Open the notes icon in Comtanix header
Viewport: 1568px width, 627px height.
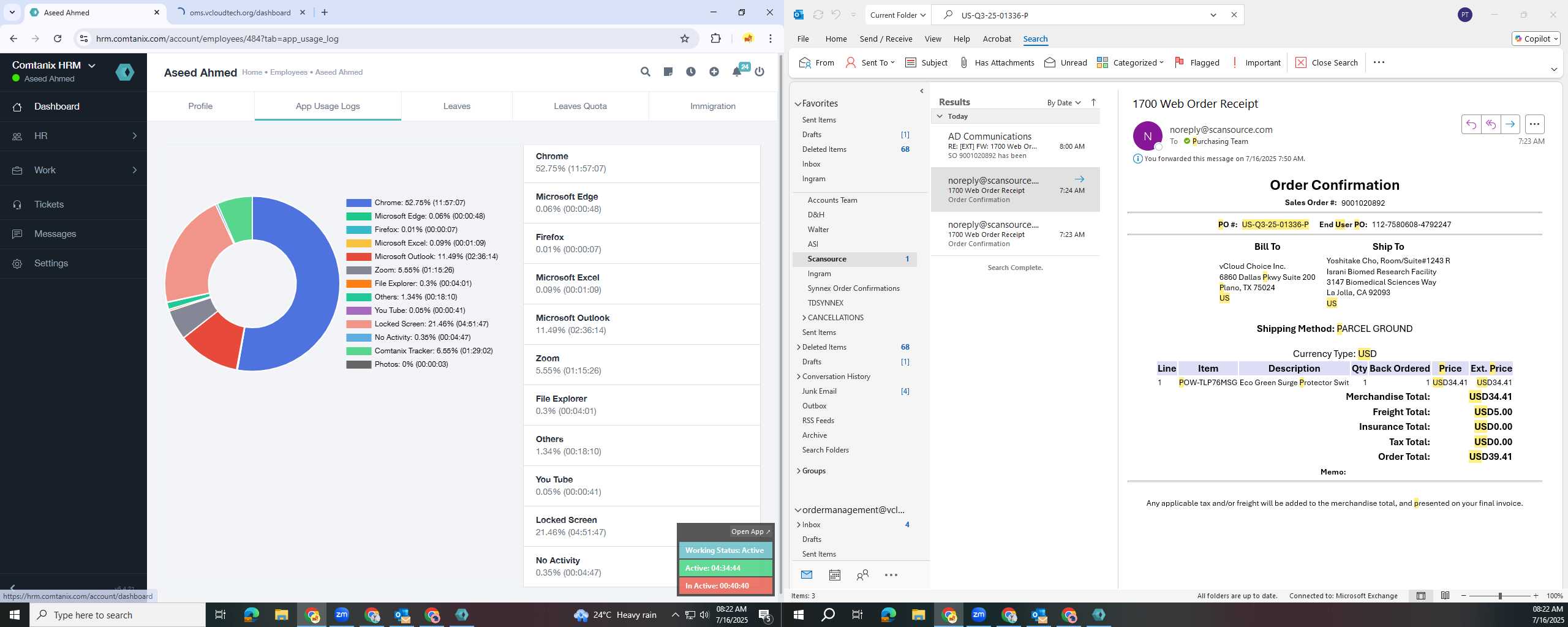(x=668, y=72)
